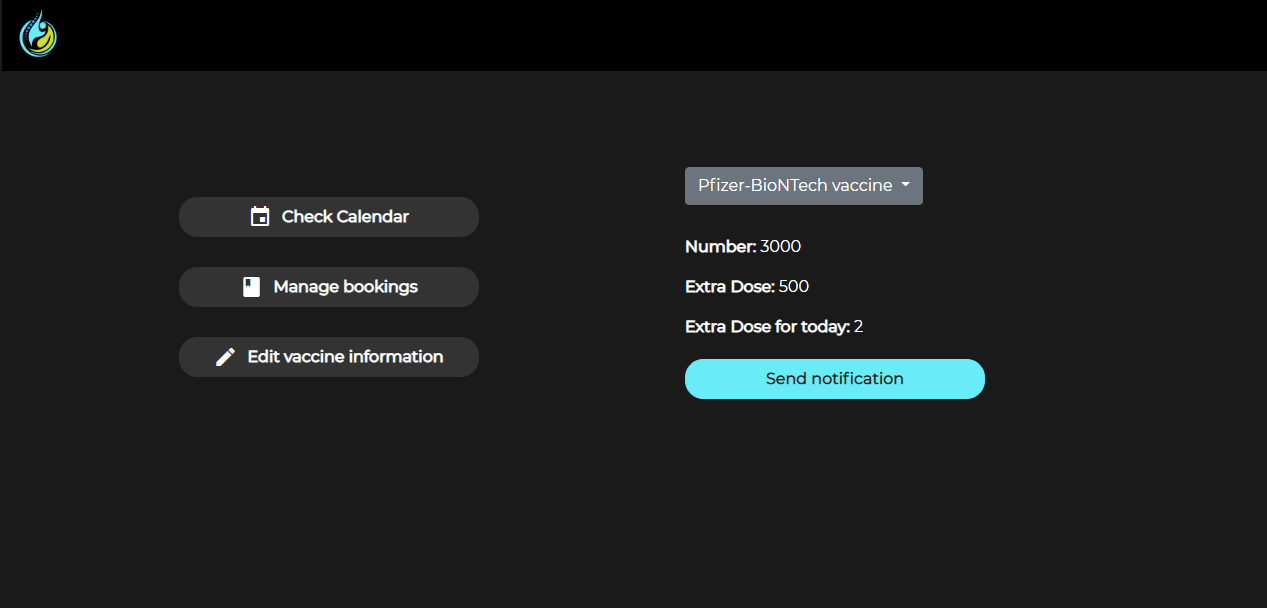Click the calendar icon beside Check Calendar
The width and height of the screenshot is (1267, 608).
coord(260,217)
